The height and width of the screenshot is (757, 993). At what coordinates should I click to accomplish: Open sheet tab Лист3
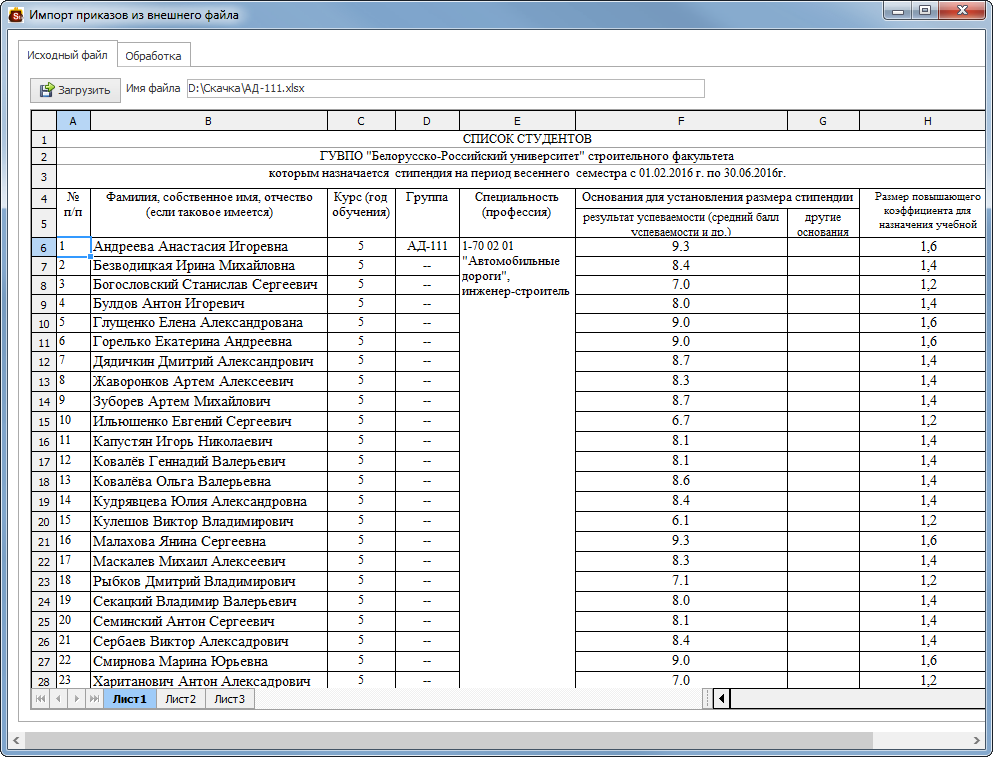pyautogui.click(x=229, y=699)
